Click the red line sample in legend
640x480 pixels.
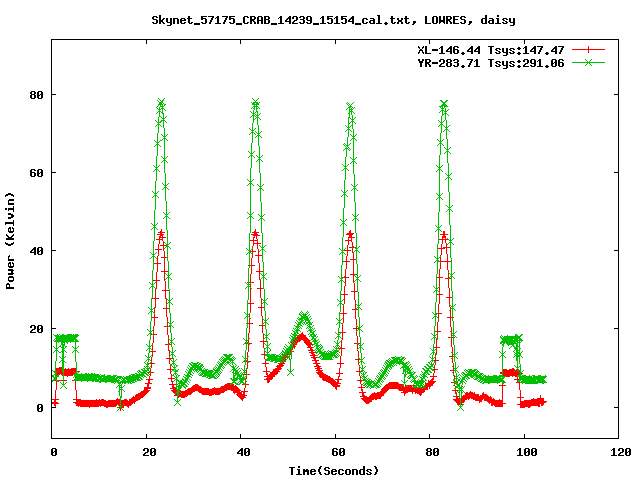(588, 50)
